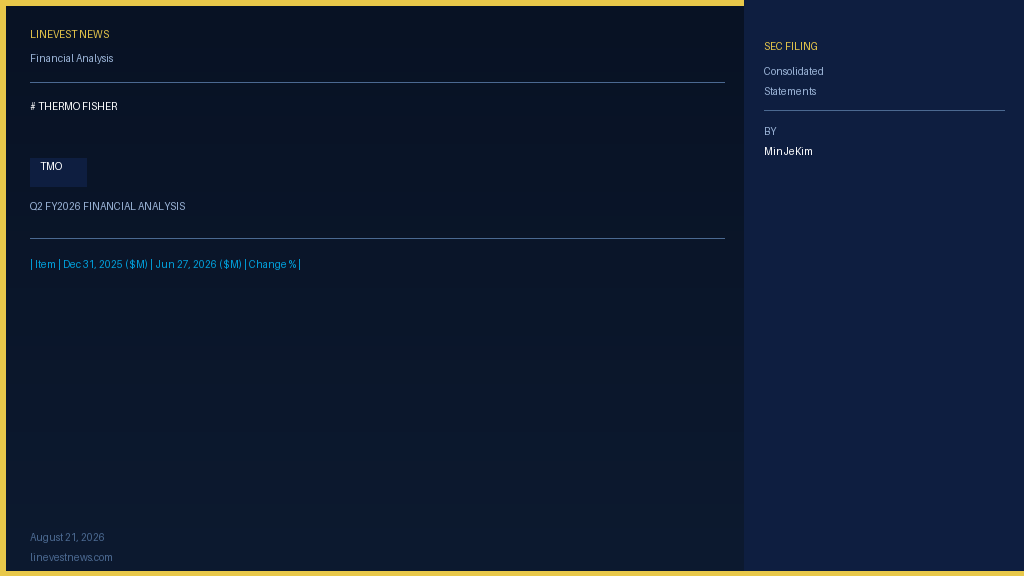The image size is (1024, 576).
Task: Select the Dec 31, 2025 ($M) column
Action: (105, 264)
